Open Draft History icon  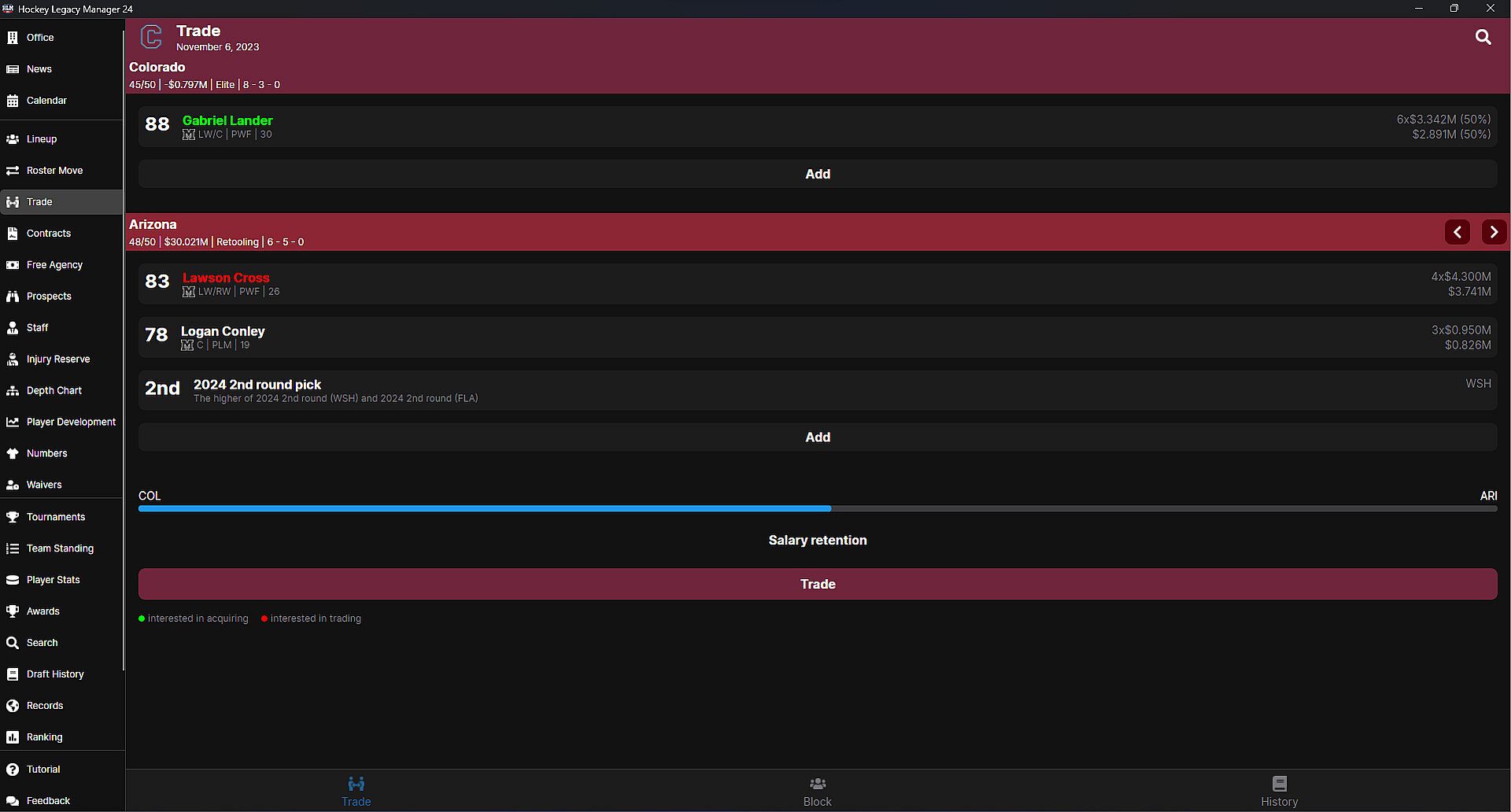[13, 675]
